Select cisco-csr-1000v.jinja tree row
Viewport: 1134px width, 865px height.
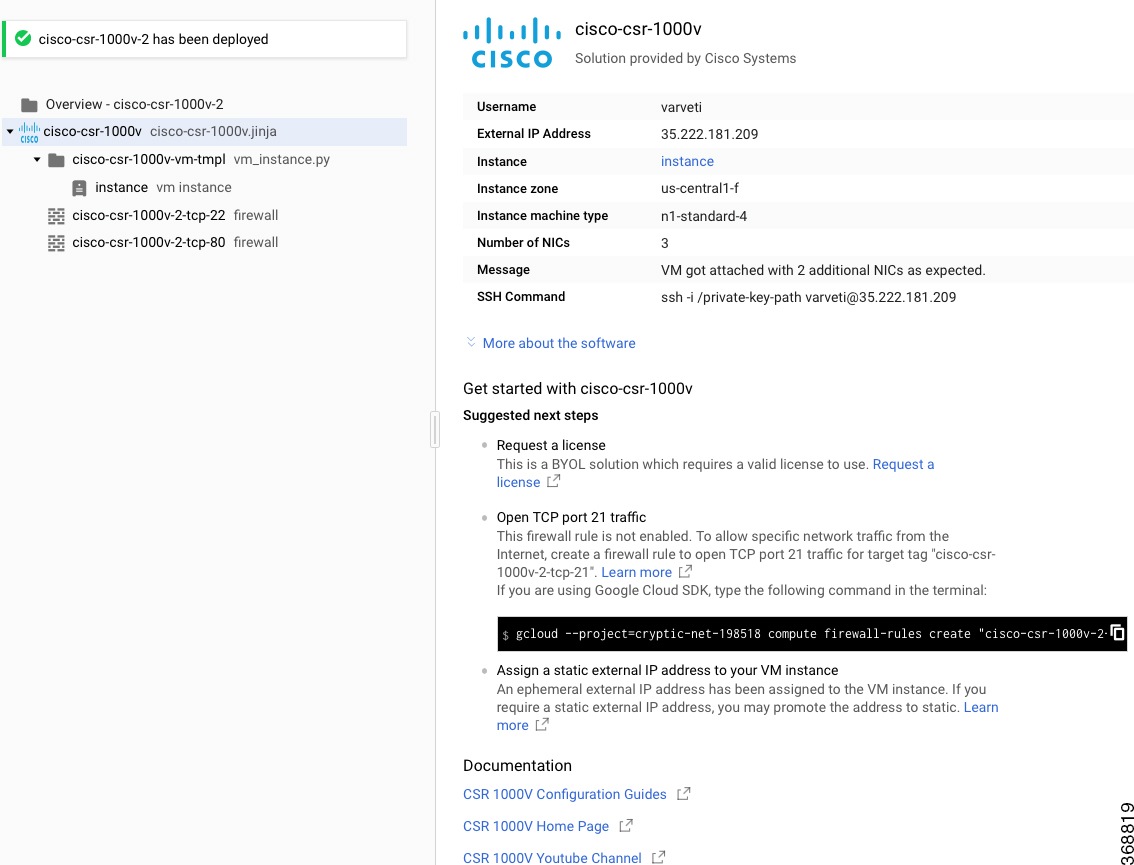click(205, 132)
